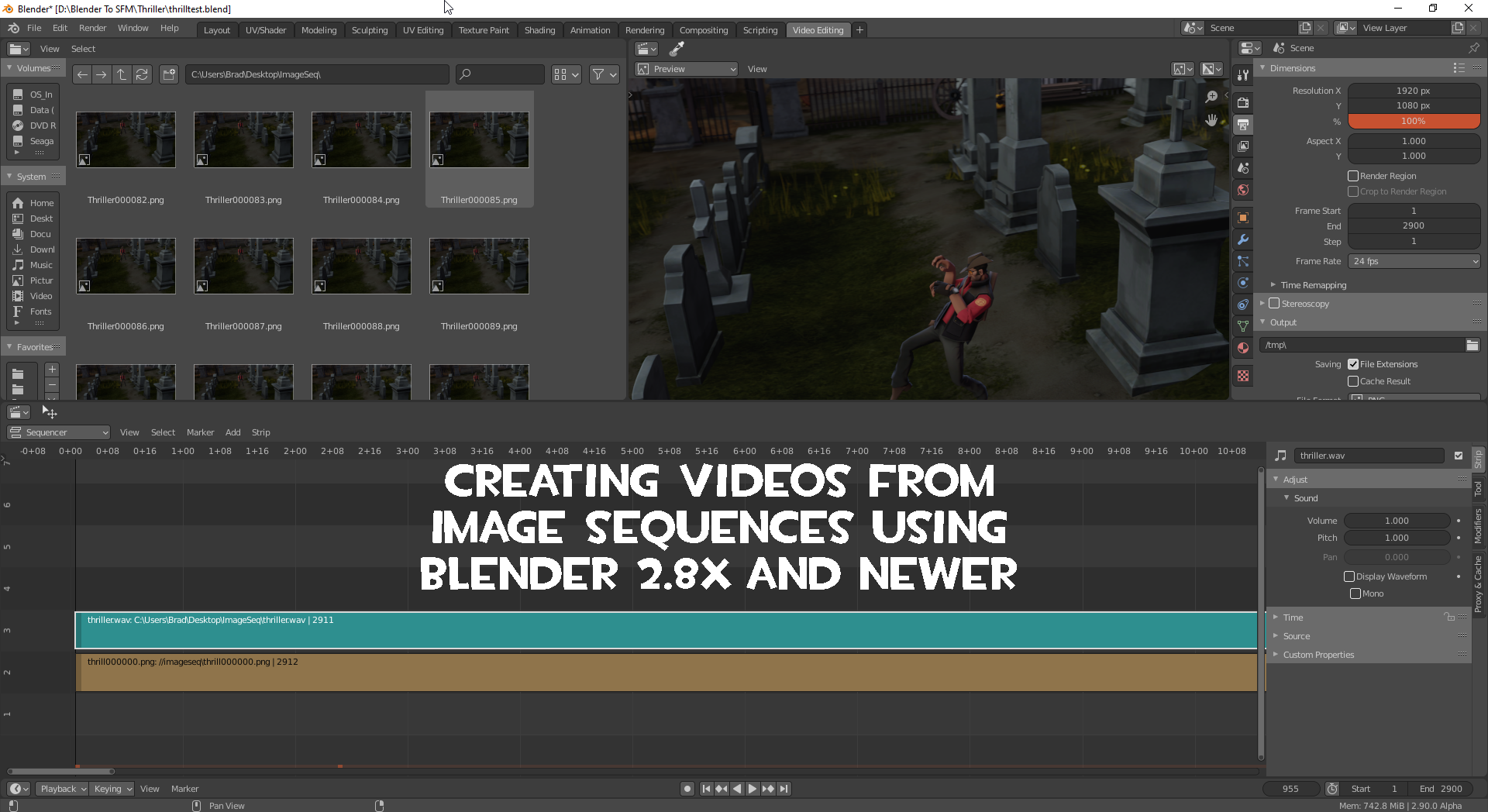Image resolution: width=1488 pixels, height=812 pixels.
Task: Go to parent directory in file browser
Action: (x=122, y=74)
